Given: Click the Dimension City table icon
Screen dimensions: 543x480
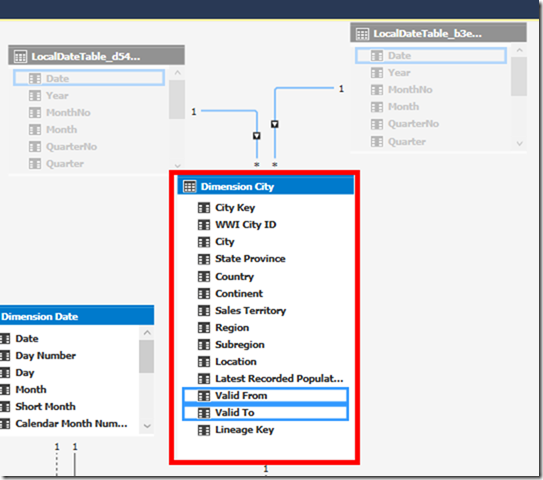Looking at the screenshot, I should coord(189,186).
